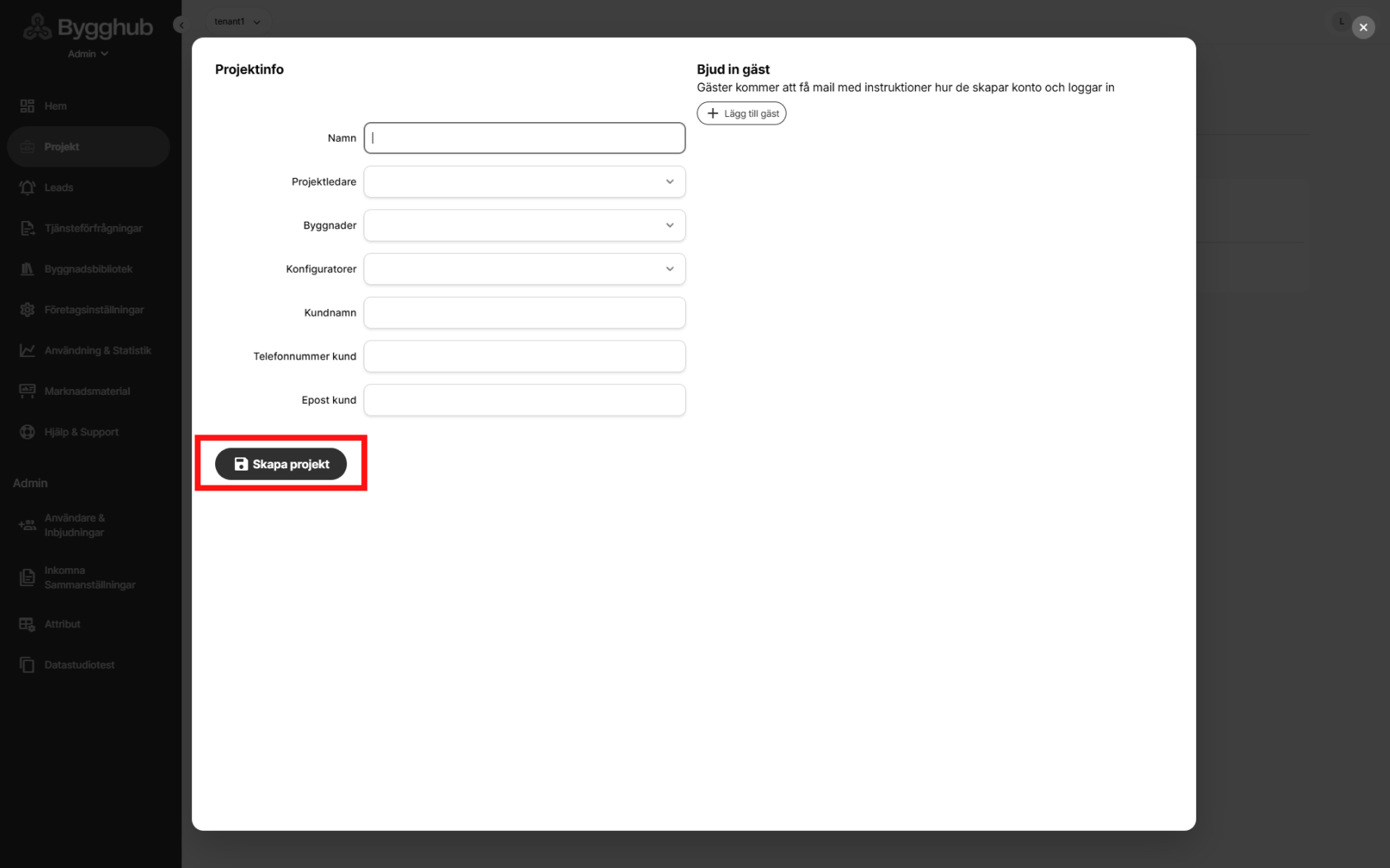Click the Hem home icon in sidebar
This screenshot has height=868, width=1390.
click(x=27, y=106)
